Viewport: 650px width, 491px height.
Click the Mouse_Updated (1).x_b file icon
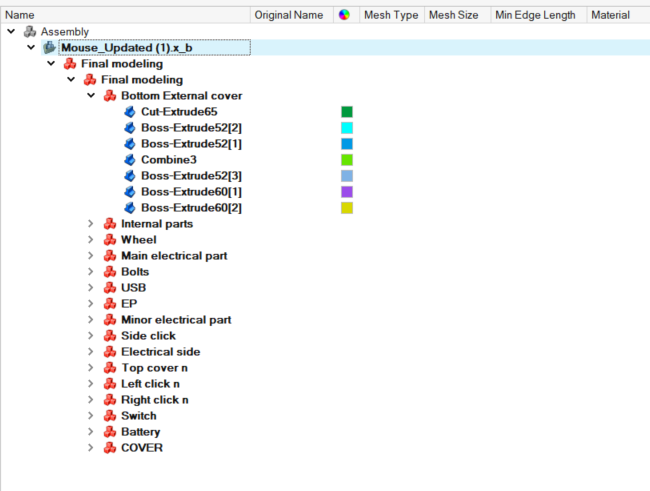[x=50, y=48]
